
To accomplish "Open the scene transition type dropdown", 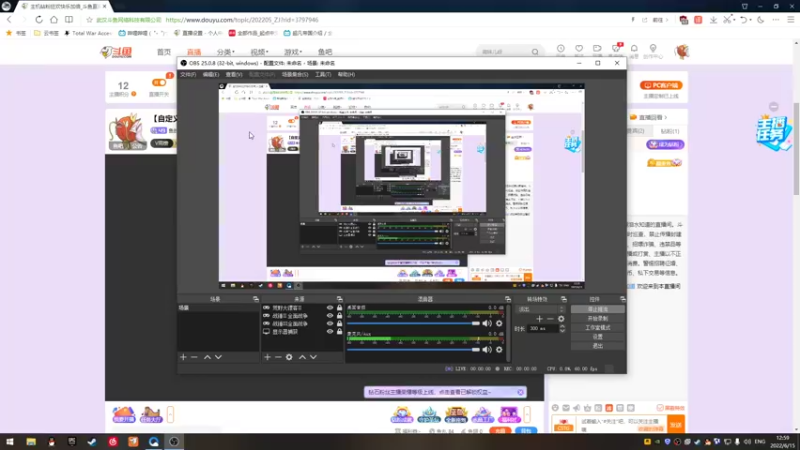I will 541,309.
